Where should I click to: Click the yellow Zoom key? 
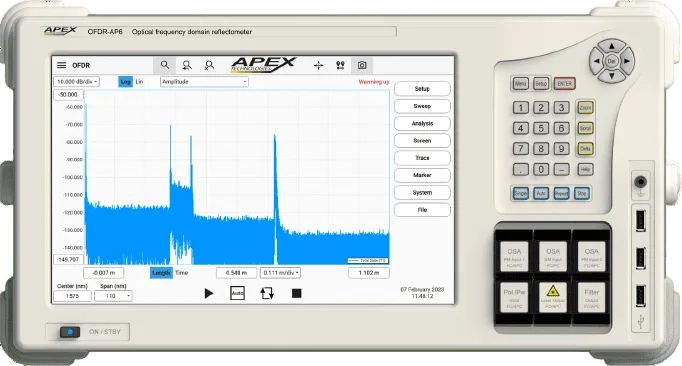pyautogui.click(x=585, y=108)
